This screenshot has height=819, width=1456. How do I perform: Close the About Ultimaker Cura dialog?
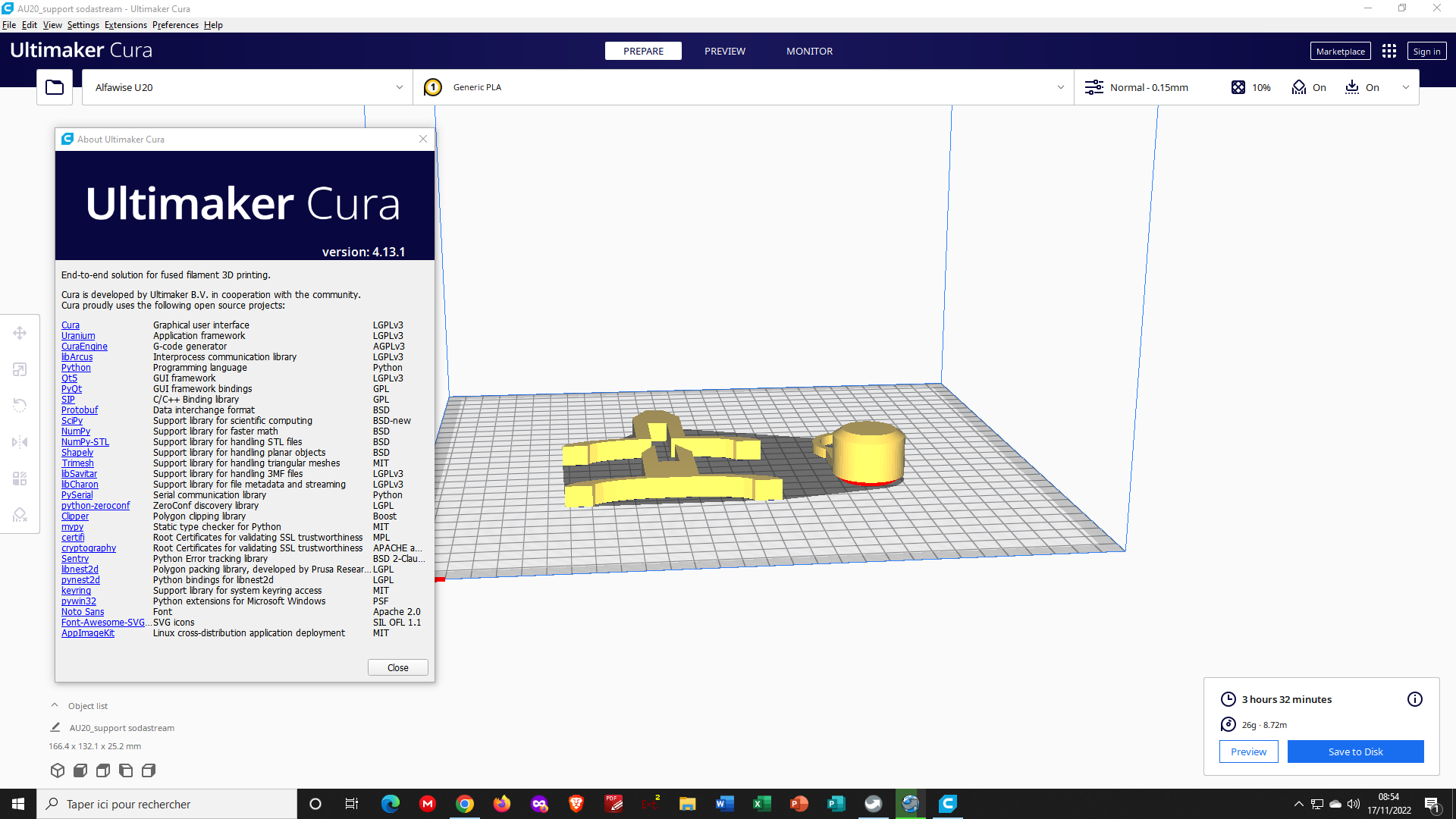point(397,667)
